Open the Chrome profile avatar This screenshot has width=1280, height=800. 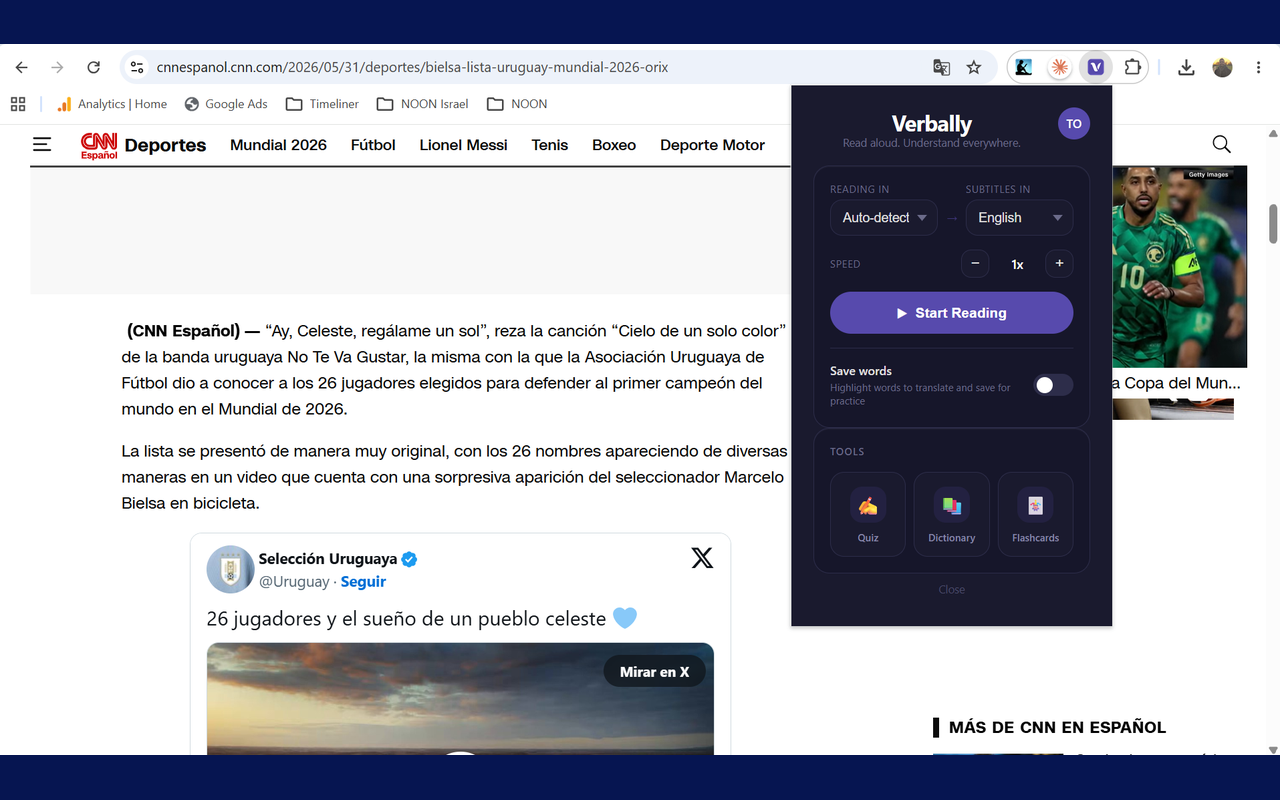[1222, 67]
